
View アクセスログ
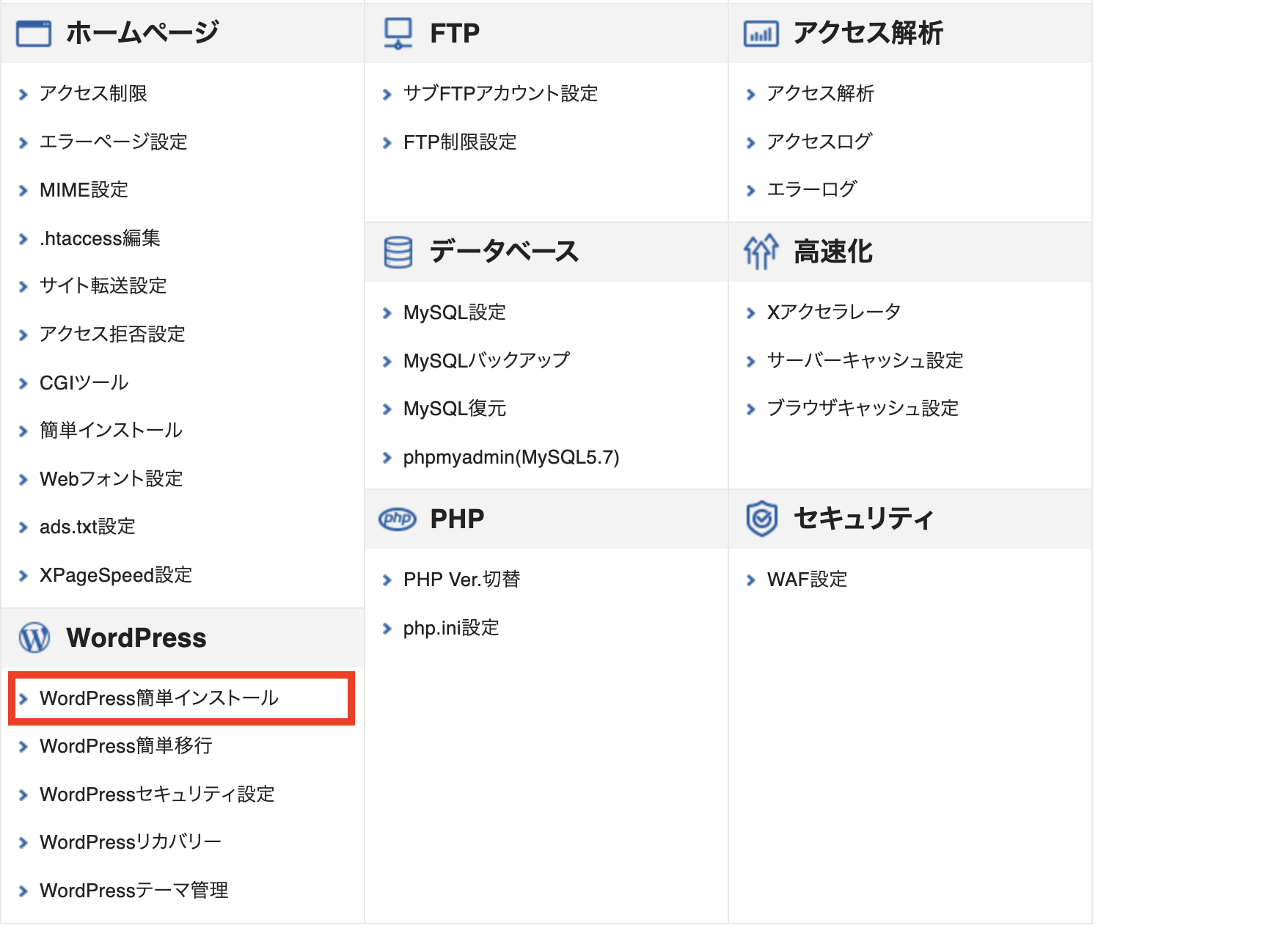click(x=819, y=142)
